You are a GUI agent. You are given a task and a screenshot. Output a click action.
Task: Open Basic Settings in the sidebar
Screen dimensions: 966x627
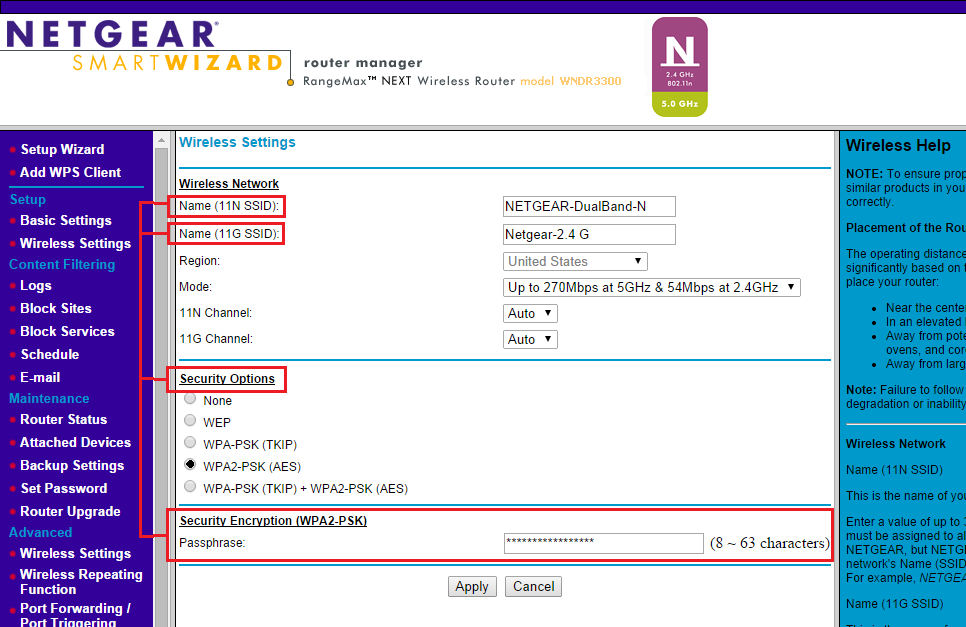[66, 220]
